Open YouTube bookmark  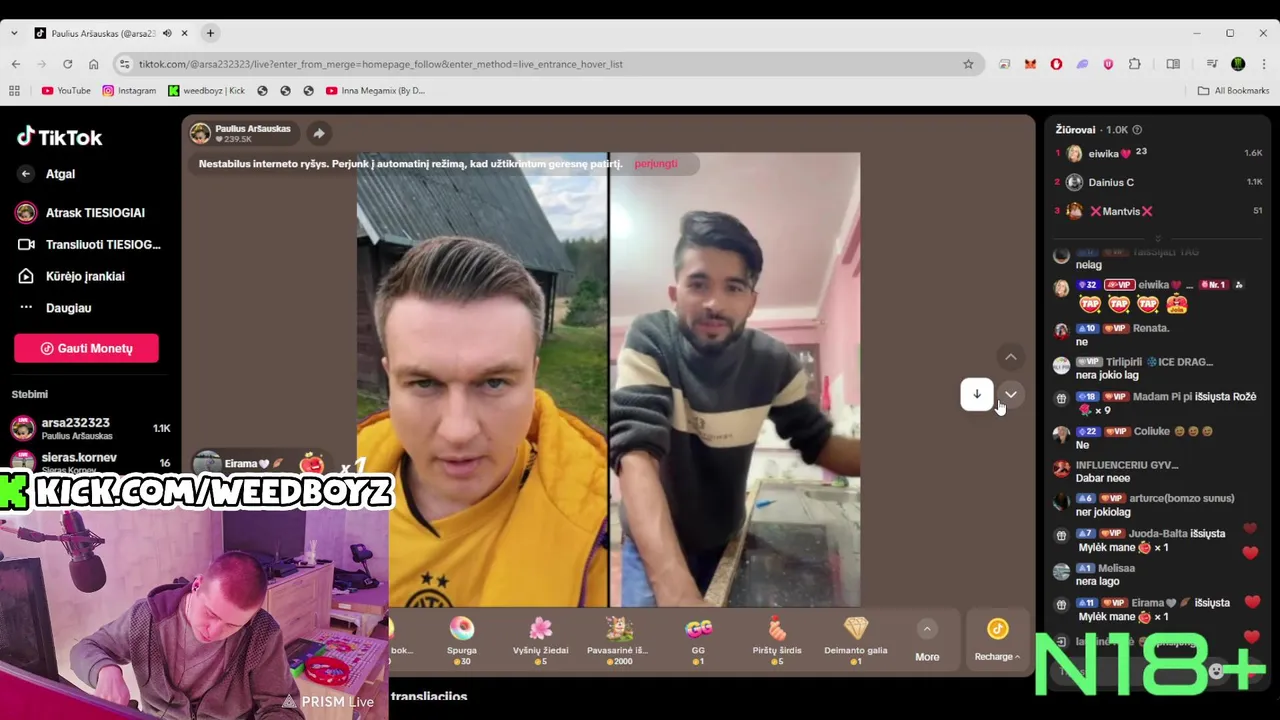(66, 91)
